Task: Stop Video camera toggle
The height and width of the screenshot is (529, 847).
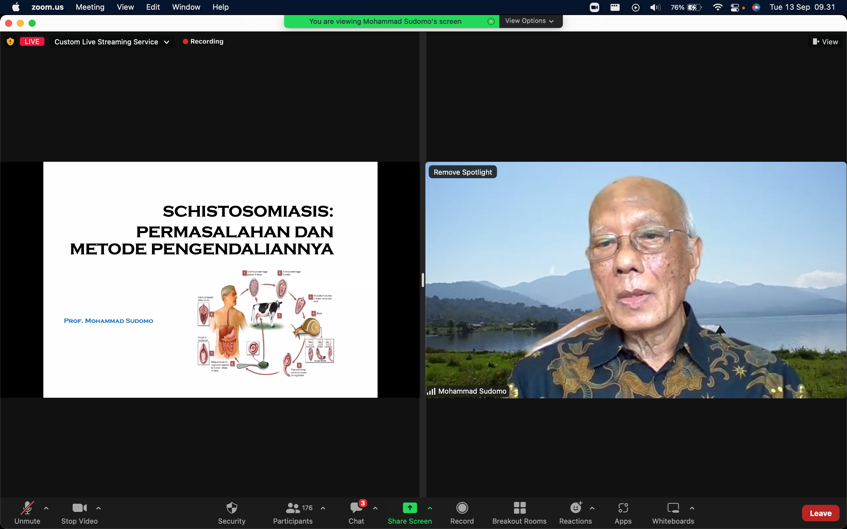Action: [79, 509]
